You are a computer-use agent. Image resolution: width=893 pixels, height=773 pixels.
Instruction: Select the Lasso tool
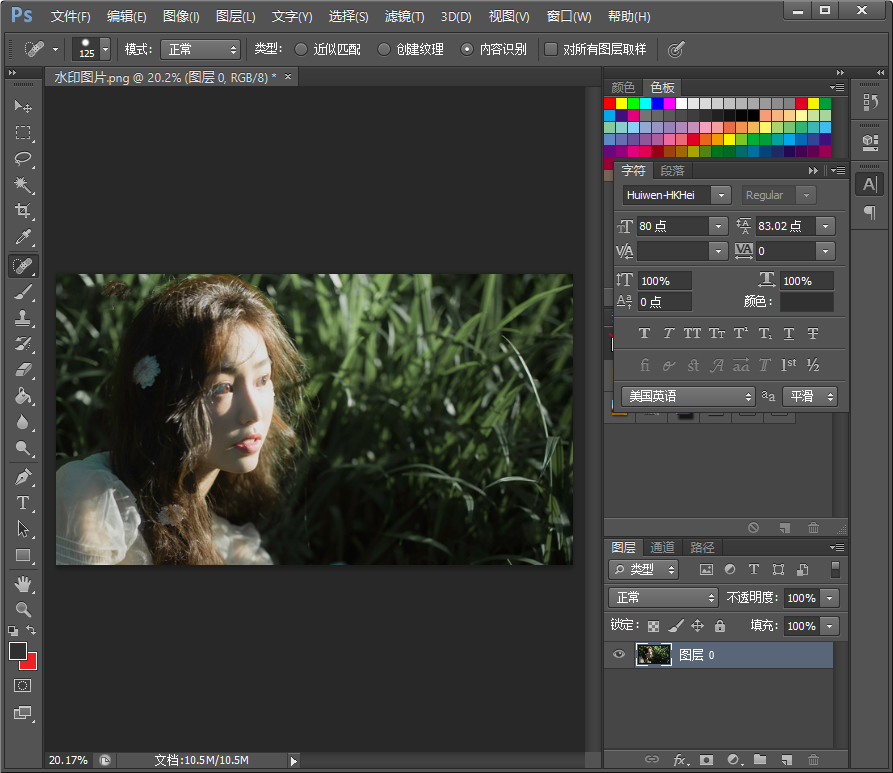[23, 159]
